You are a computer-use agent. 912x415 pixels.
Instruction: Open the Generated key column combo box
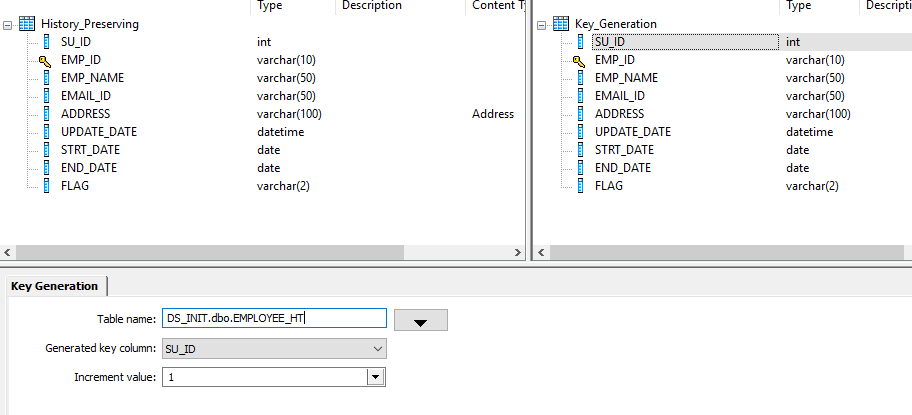tap(274, 349)
